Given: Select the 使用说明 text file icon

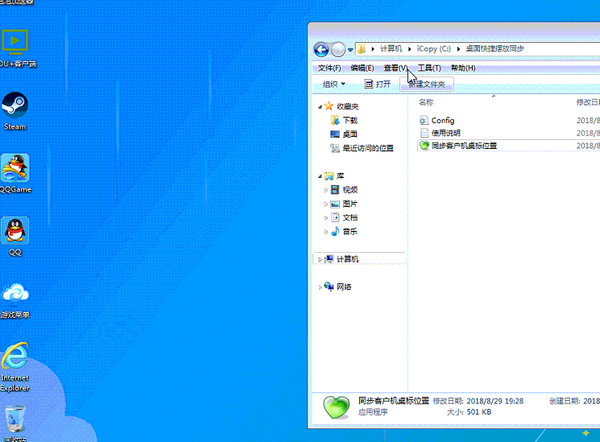Looking at the screenshot, I should pyautogui.click(x=424, y=133).
